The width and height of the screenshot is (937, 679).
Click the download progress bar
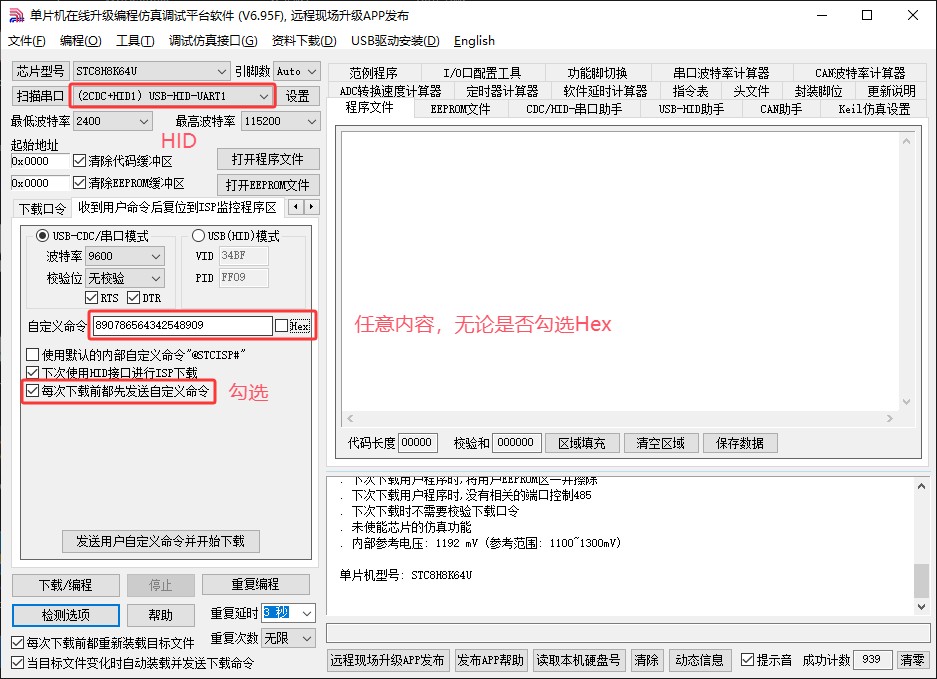coord(628,634)
